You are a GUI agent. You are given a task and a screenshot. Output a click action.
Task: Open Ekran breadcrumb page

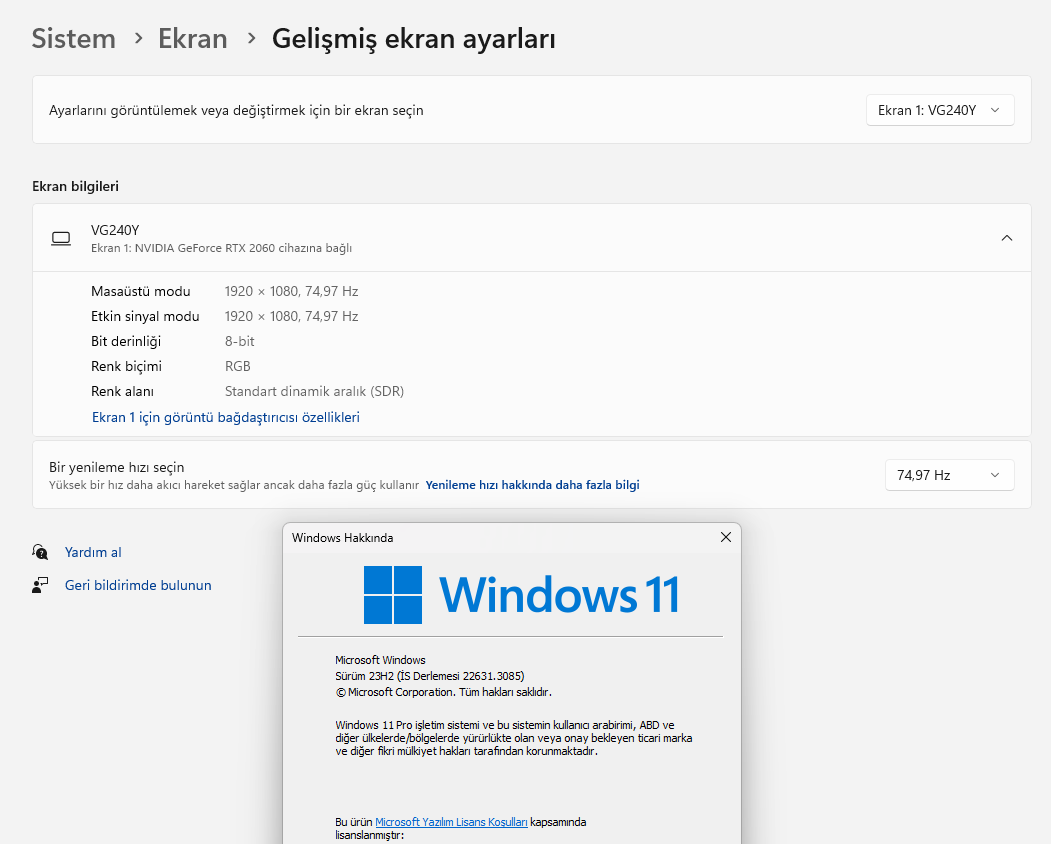pos(192,38)
